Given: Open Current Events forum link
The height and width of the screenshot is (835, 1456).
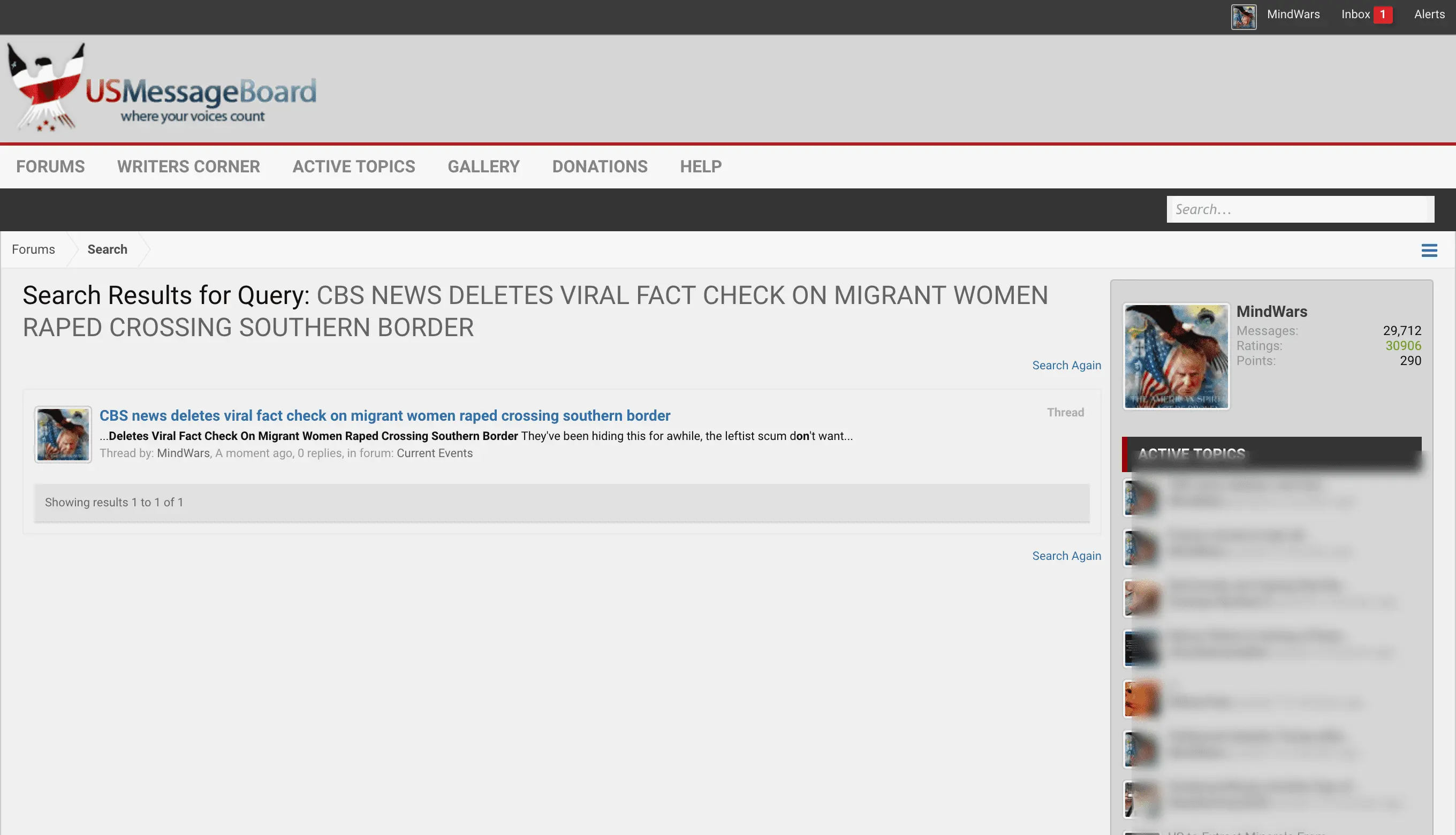Looking at the screenshot, I should point(434,453).
